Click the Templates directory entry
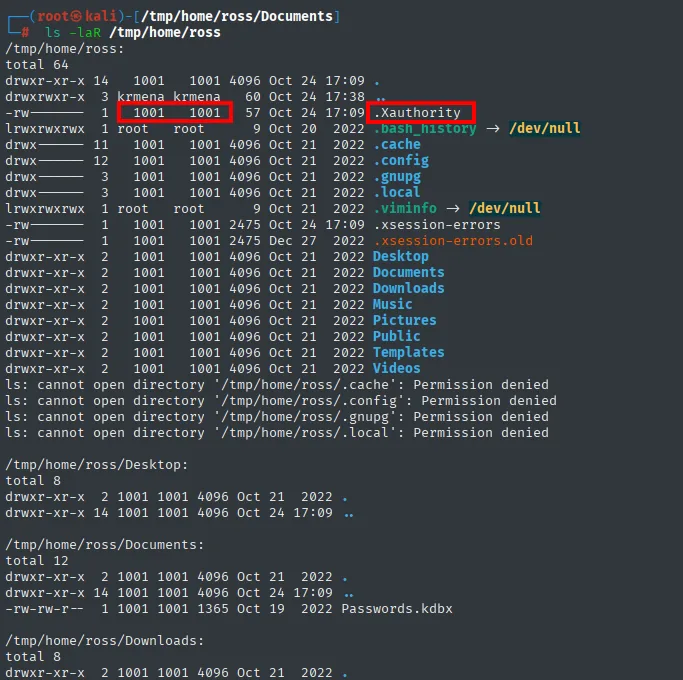The width and height of the screenshot is (683, 680). tap(409, 353)
